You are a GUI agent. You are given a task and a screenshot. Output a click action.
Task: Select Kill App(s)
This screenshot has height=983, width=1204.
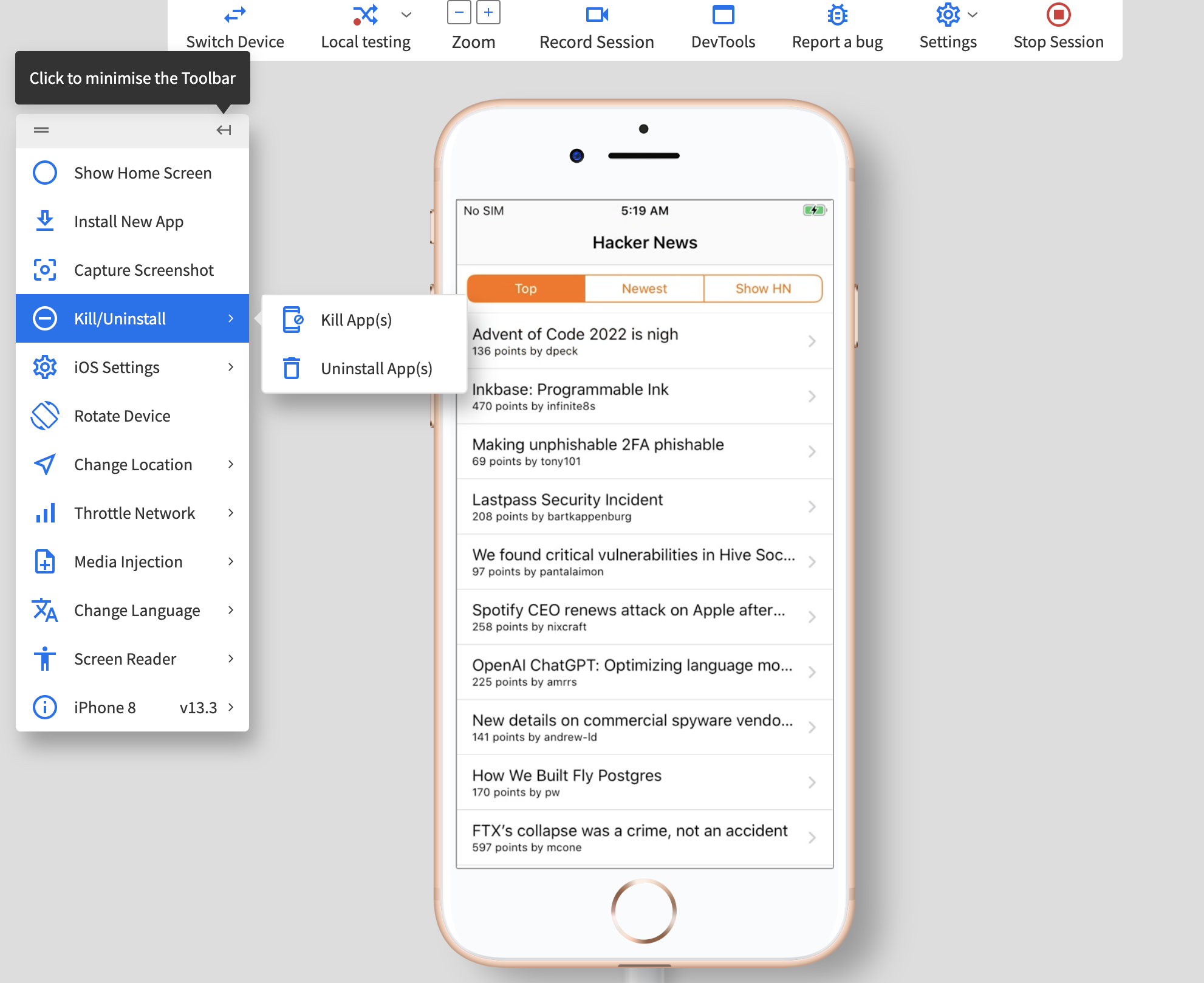[357, 320]
